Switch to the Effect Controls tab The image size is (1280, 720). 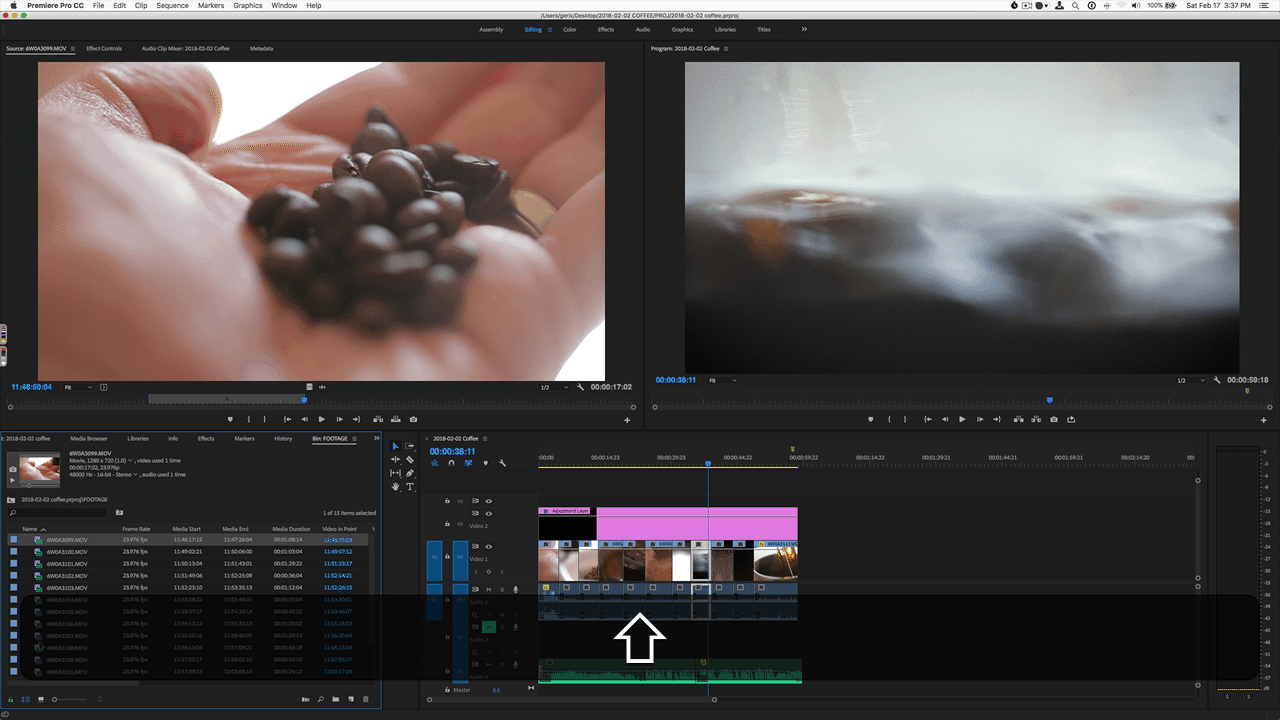[104, 48]
